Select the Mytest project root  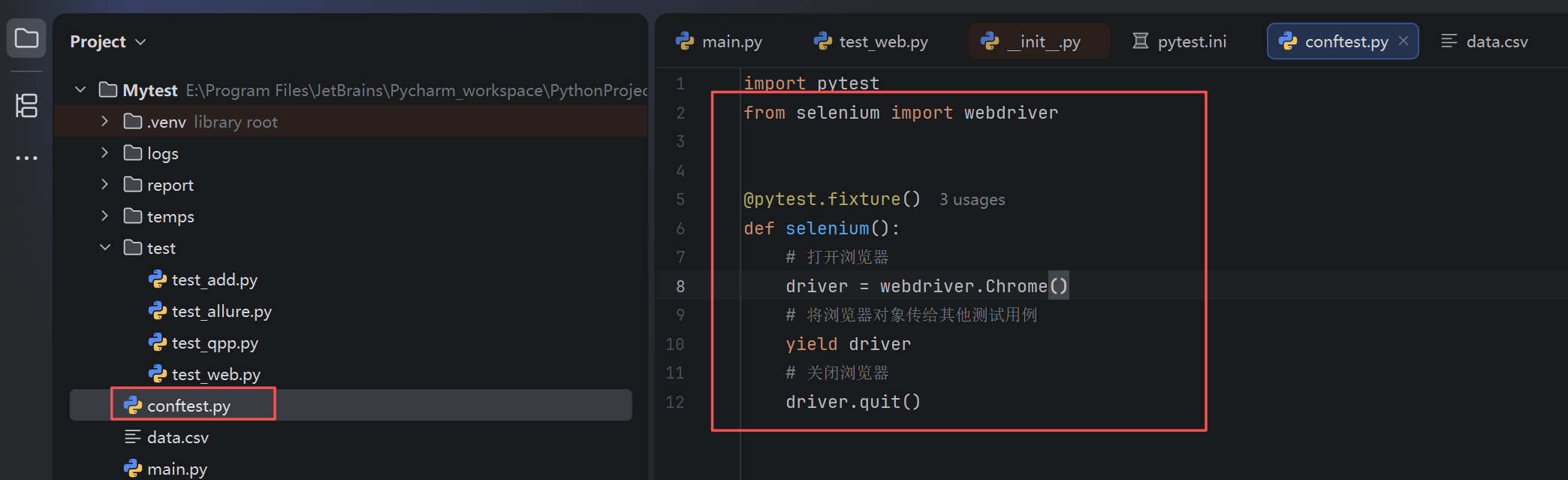pyautogui.click(x=150, y=90)
